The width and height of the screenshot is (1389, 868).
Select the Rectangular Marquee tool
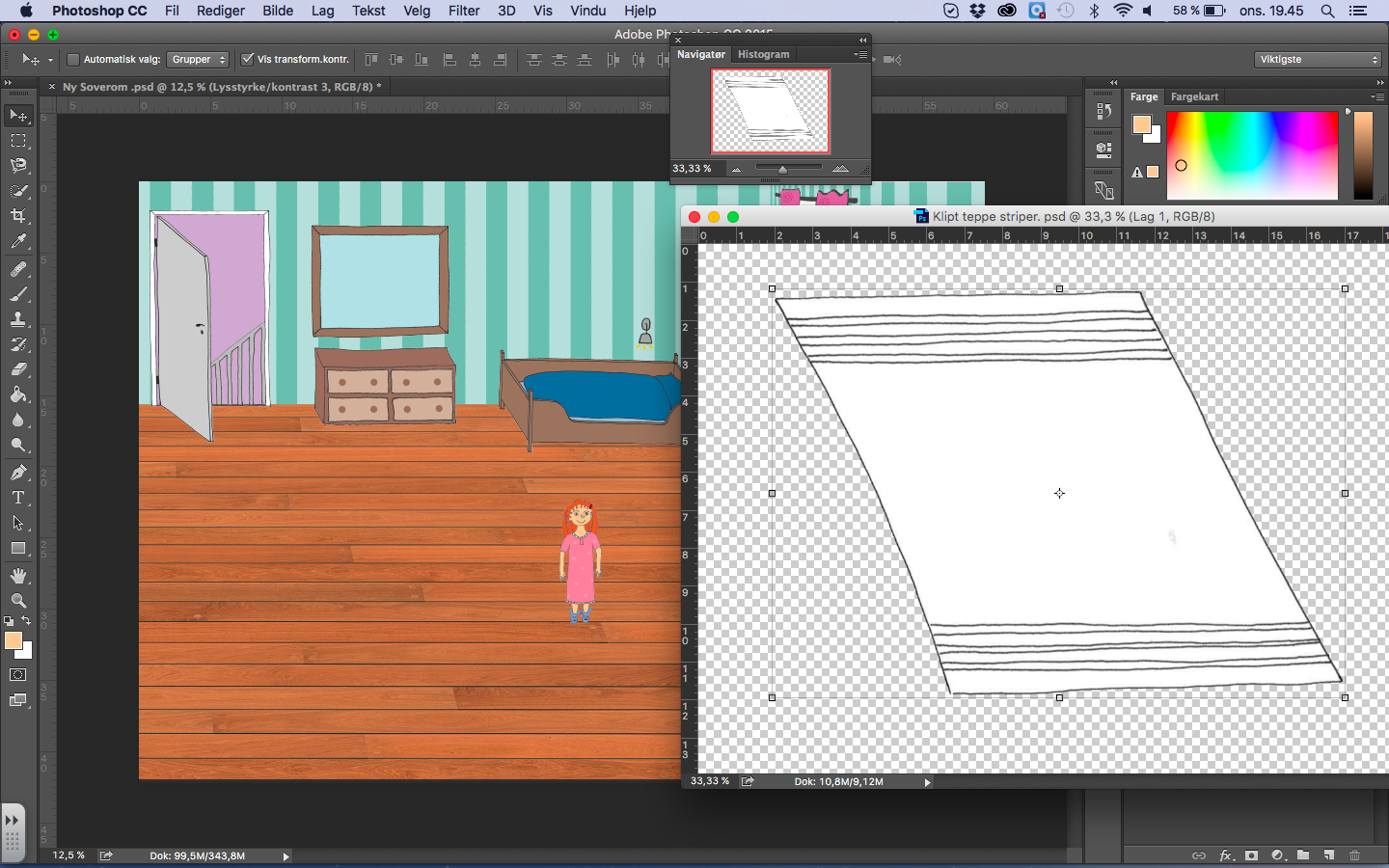[x=18, y=141]
